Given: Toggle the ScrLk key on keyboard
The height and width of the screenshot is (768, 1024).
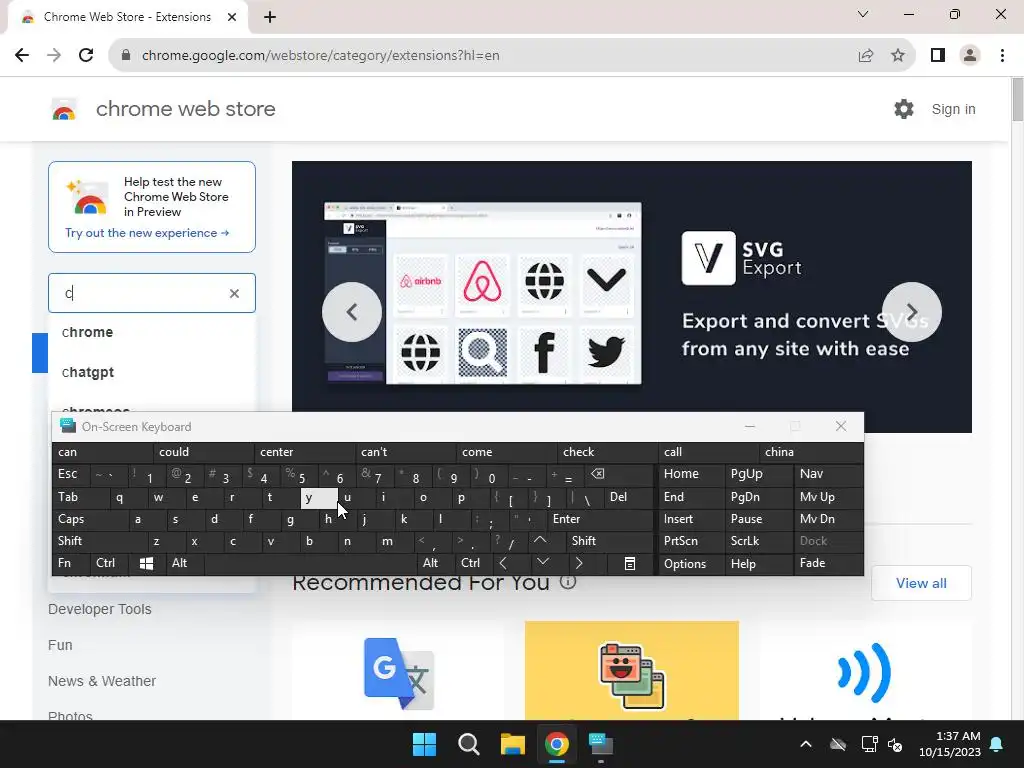Looking at the screenshot, I should pyautogui.click(x=758, y=541).
